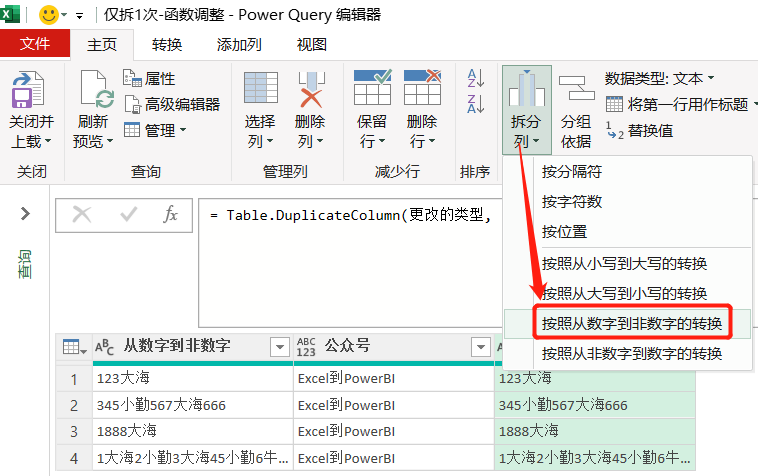Click cell 123大海 in first column
Screen dimensions: 758x476
tap(193, 378)
